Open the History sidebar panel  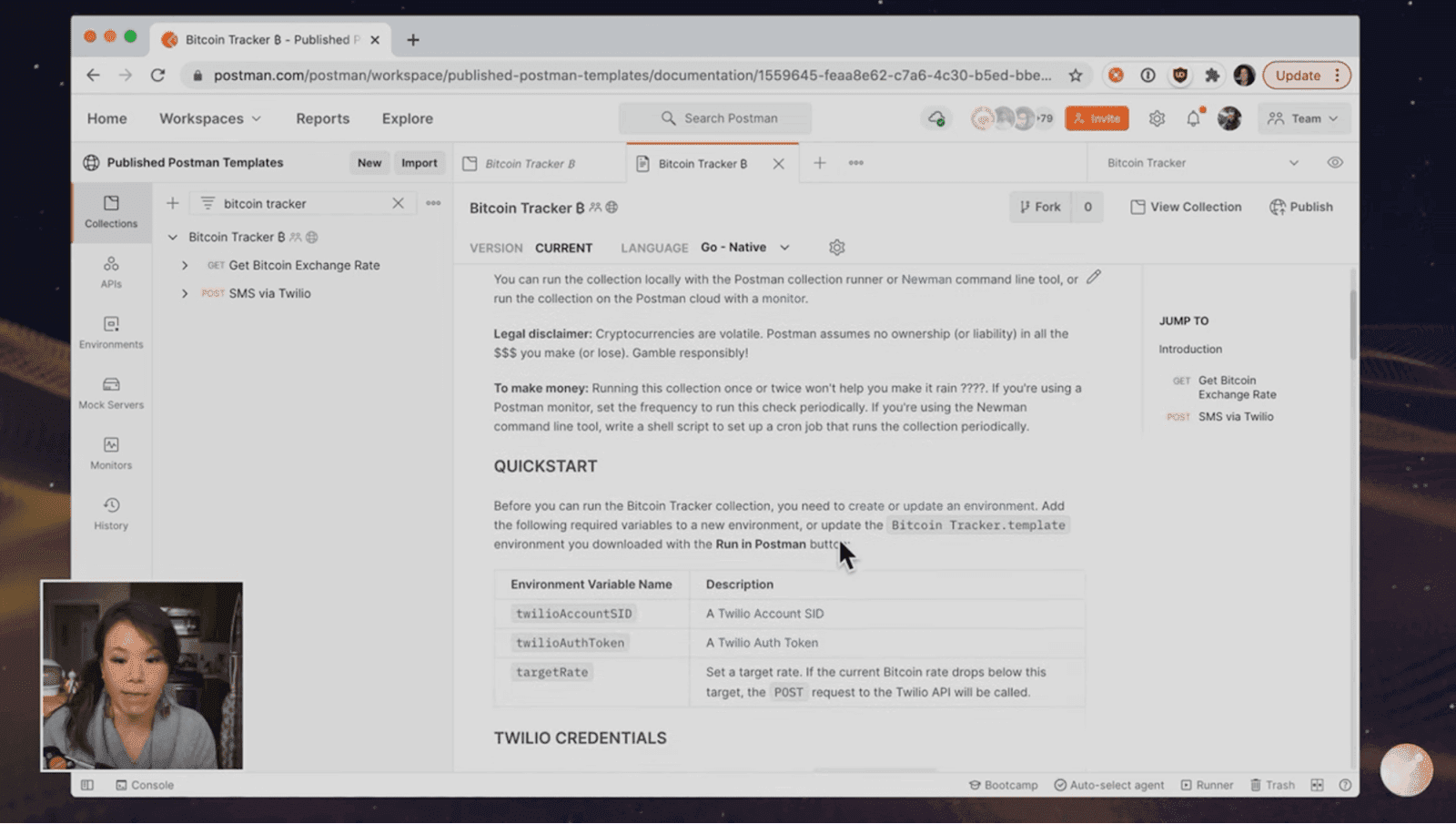tap(111, 514)
